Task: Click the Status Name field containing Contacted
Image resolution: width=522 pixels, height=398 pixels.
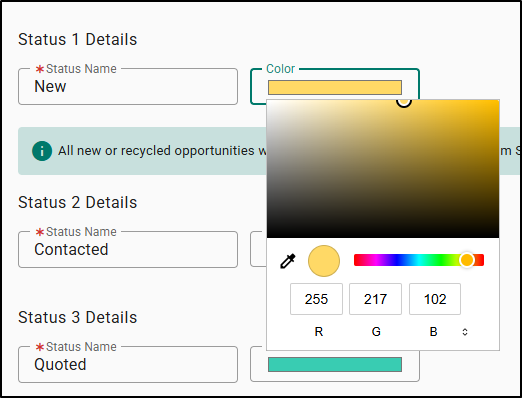Action: (x=128, y=250)
